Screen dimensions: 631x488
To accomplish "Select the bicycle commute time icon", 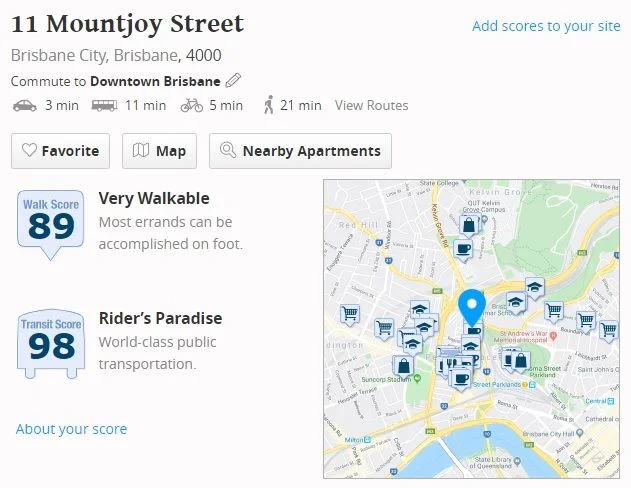I will [x=192, y=105].
